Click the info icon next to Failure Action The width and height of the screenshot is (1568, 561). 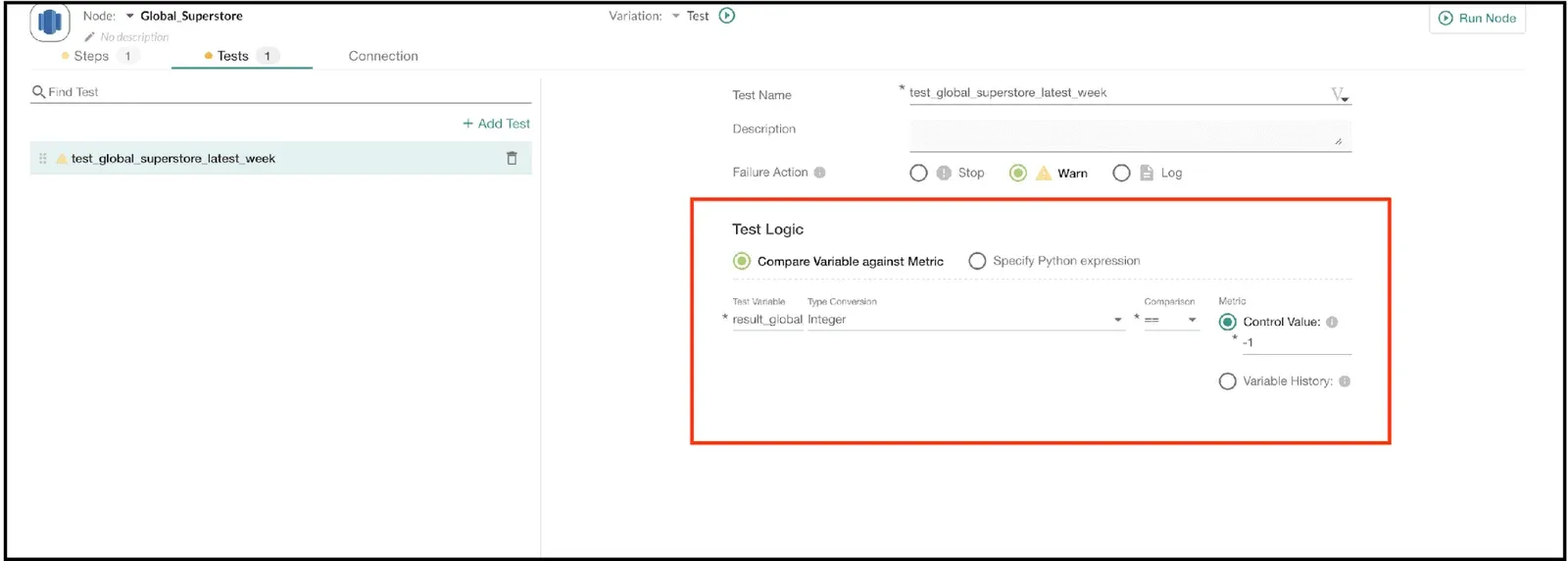pos(820,173)
